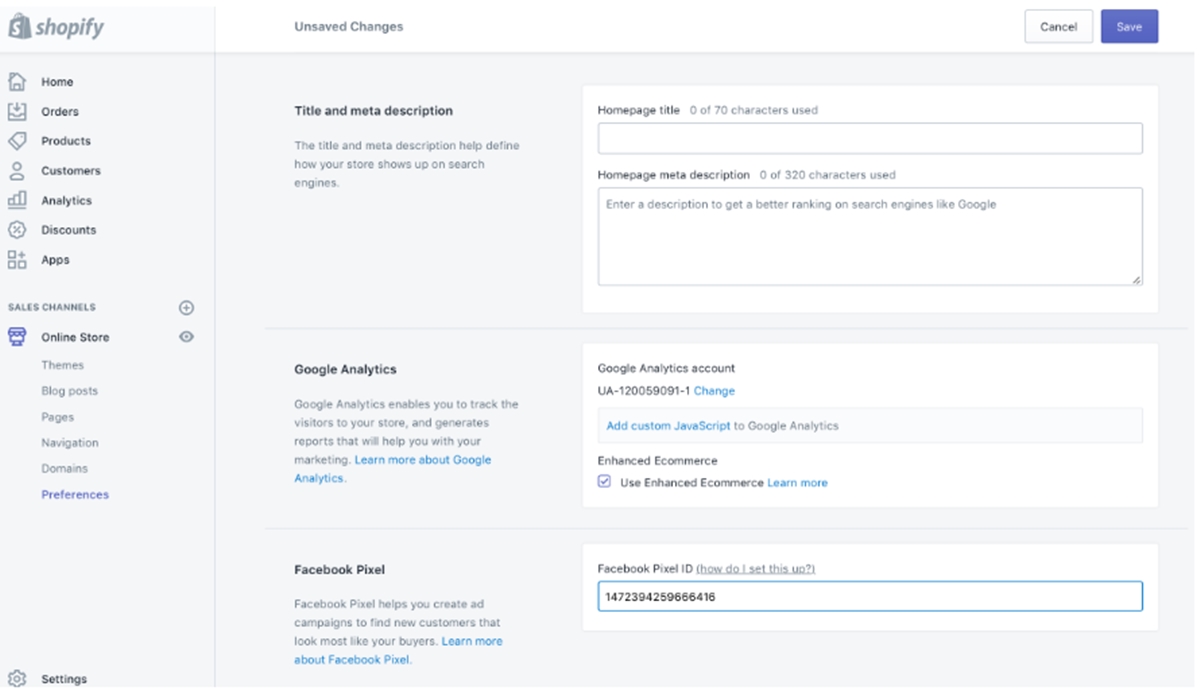
Task: Click the Products tag icon
Action: click(17, 141)
